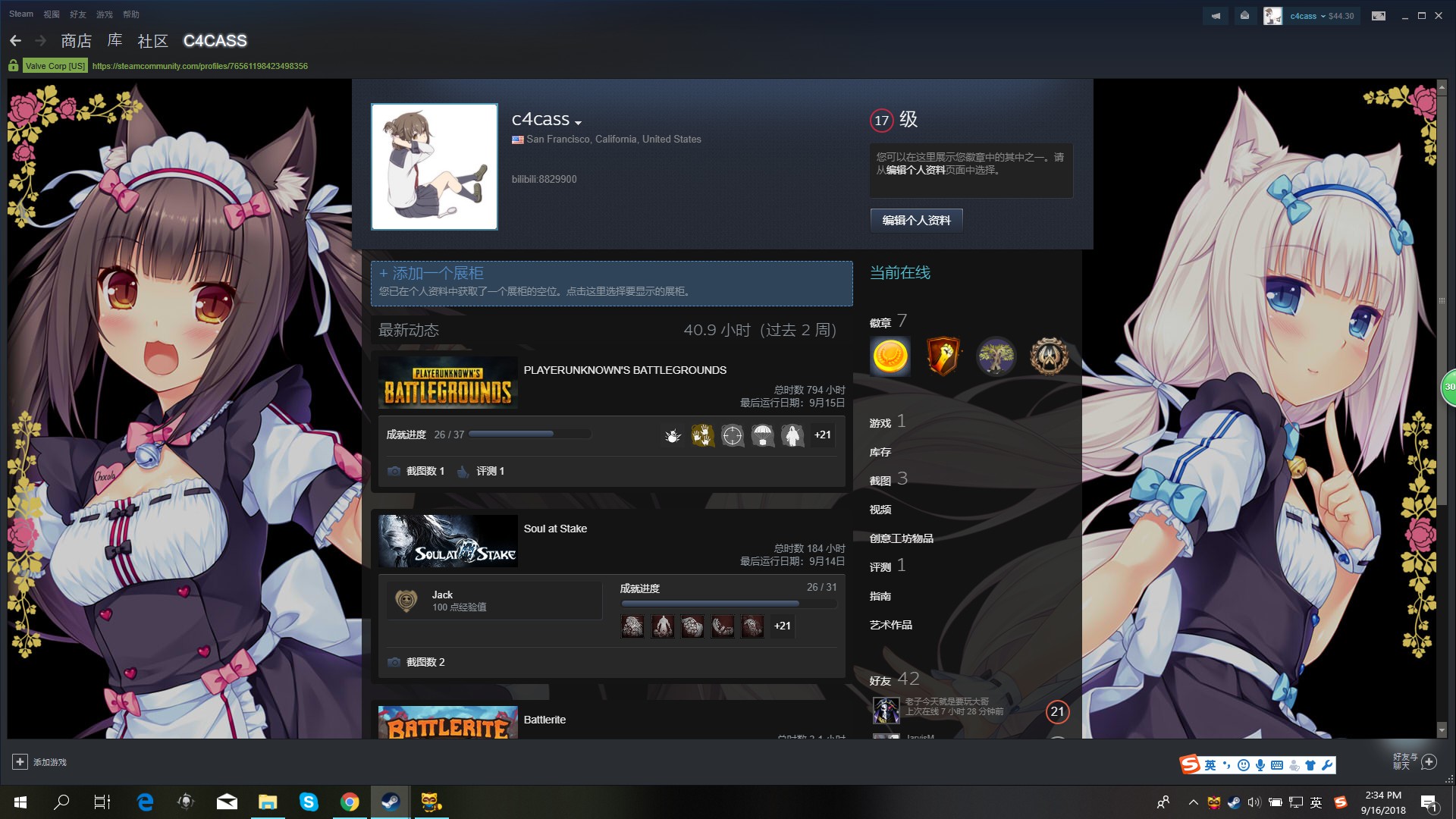Expand the c4cass username dropdown arrow
1456x819 pixels.
tap(578, 123)
